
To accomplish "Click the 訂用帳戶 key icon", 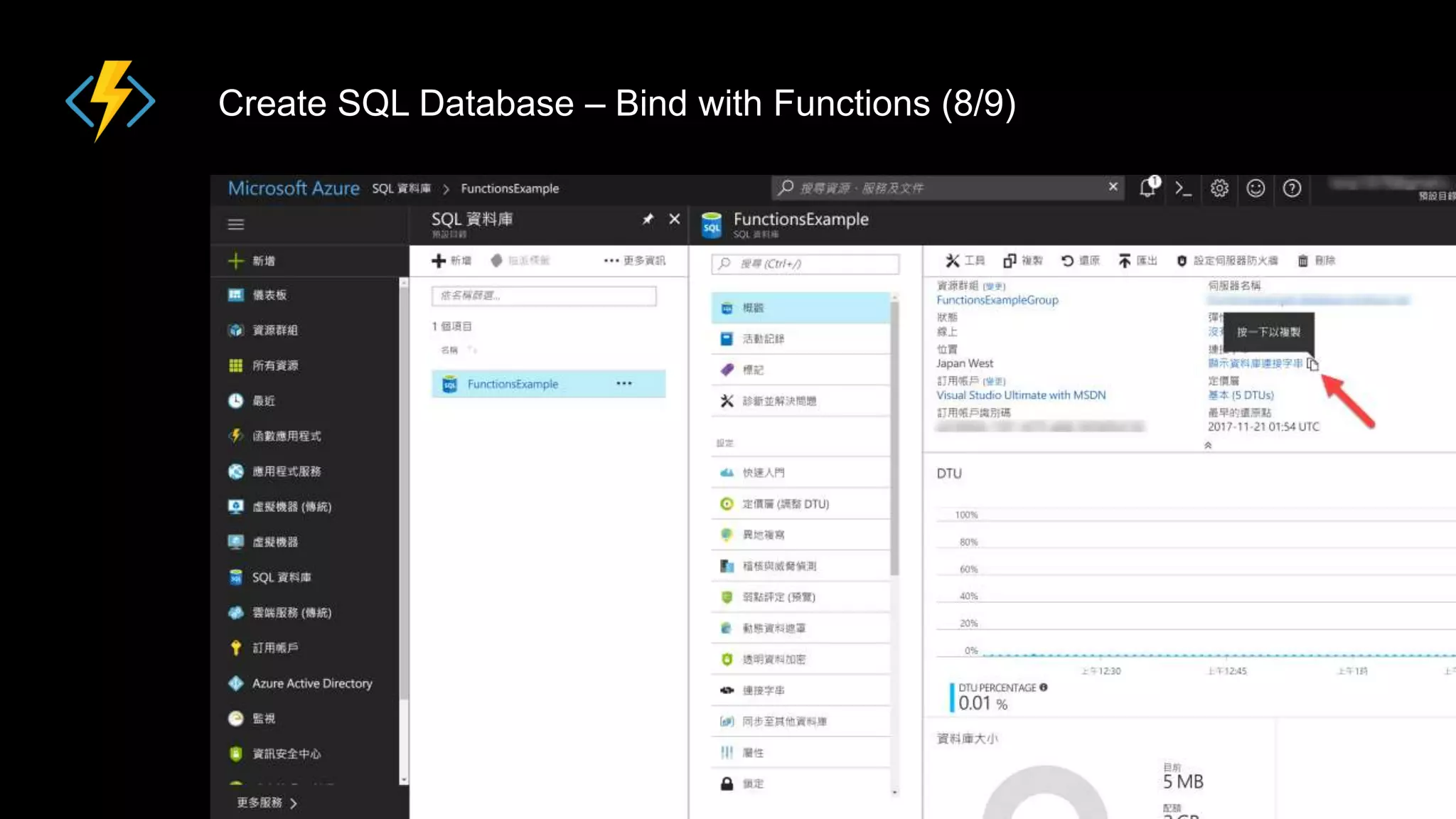I will coord(236,648).
